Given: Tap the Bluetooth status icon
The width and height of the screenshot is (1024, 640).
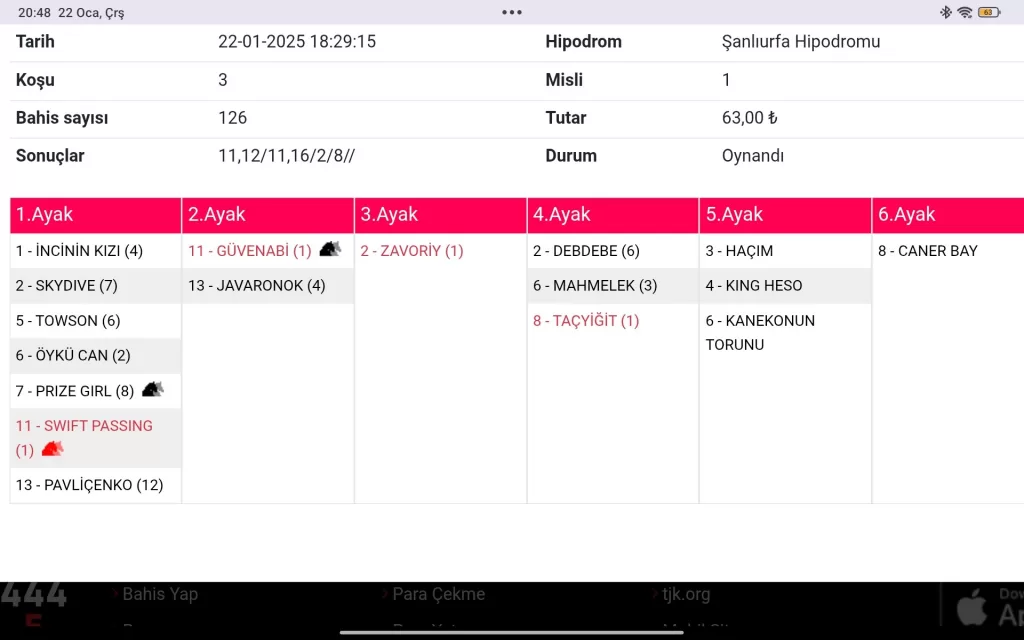Looking at the screenshot, I should 945,13.
